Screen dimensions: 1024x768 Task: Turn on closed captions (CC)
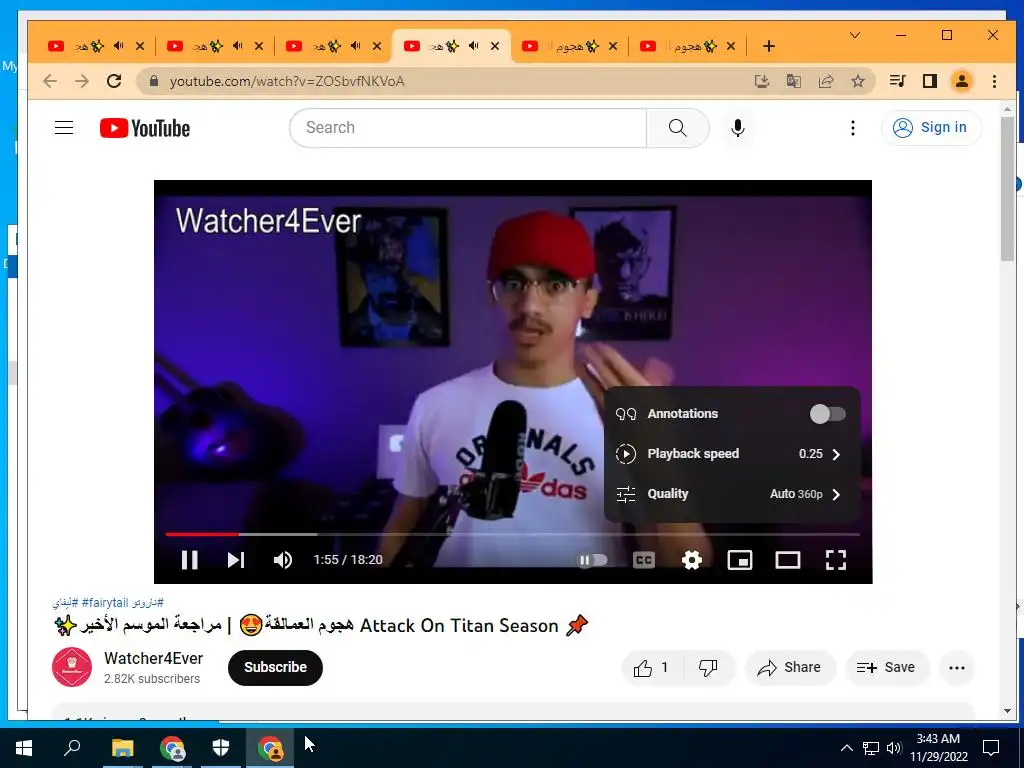coord(643,560)
